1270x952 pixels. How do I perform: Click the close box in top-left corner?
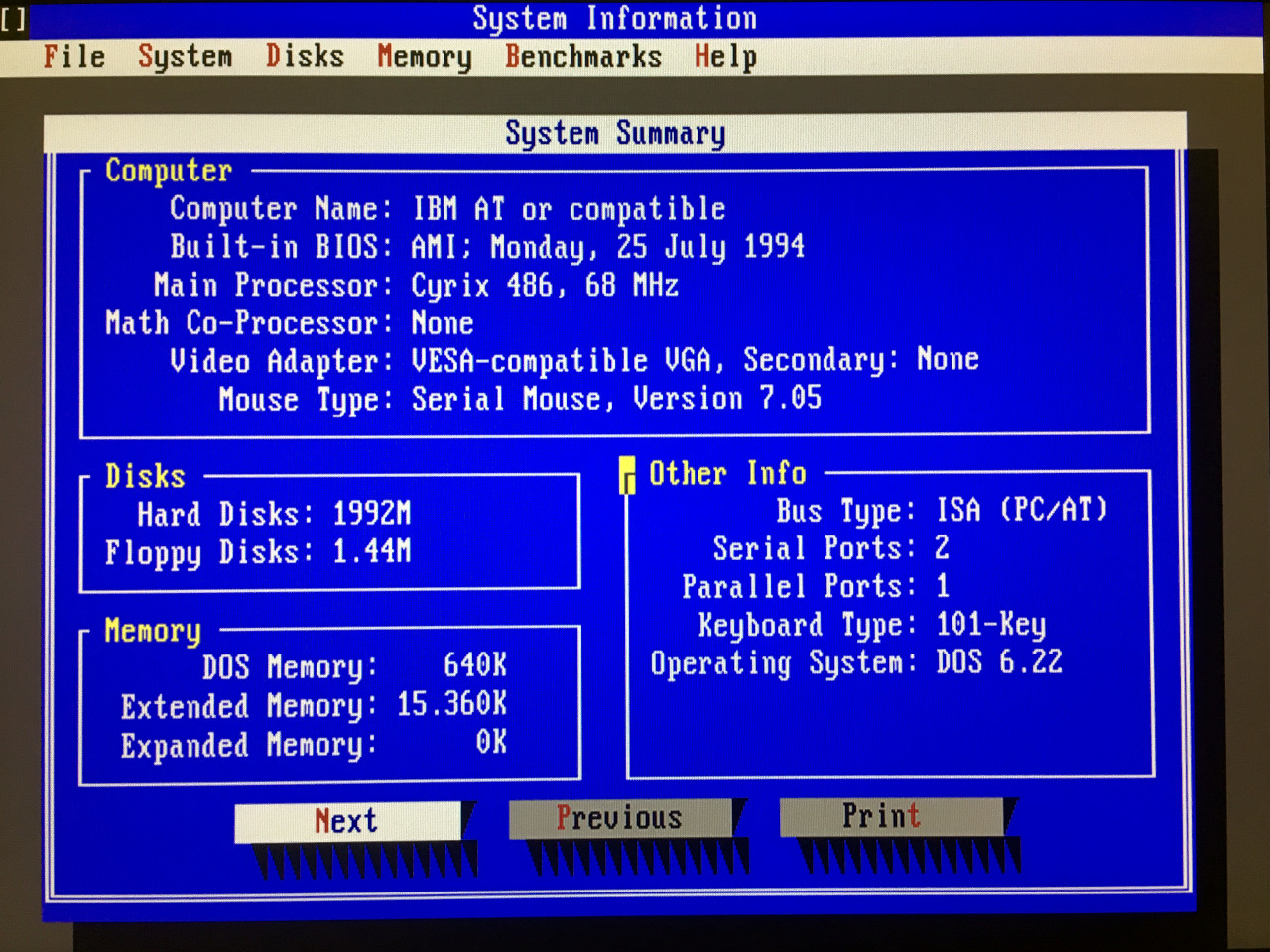[14, 19]
